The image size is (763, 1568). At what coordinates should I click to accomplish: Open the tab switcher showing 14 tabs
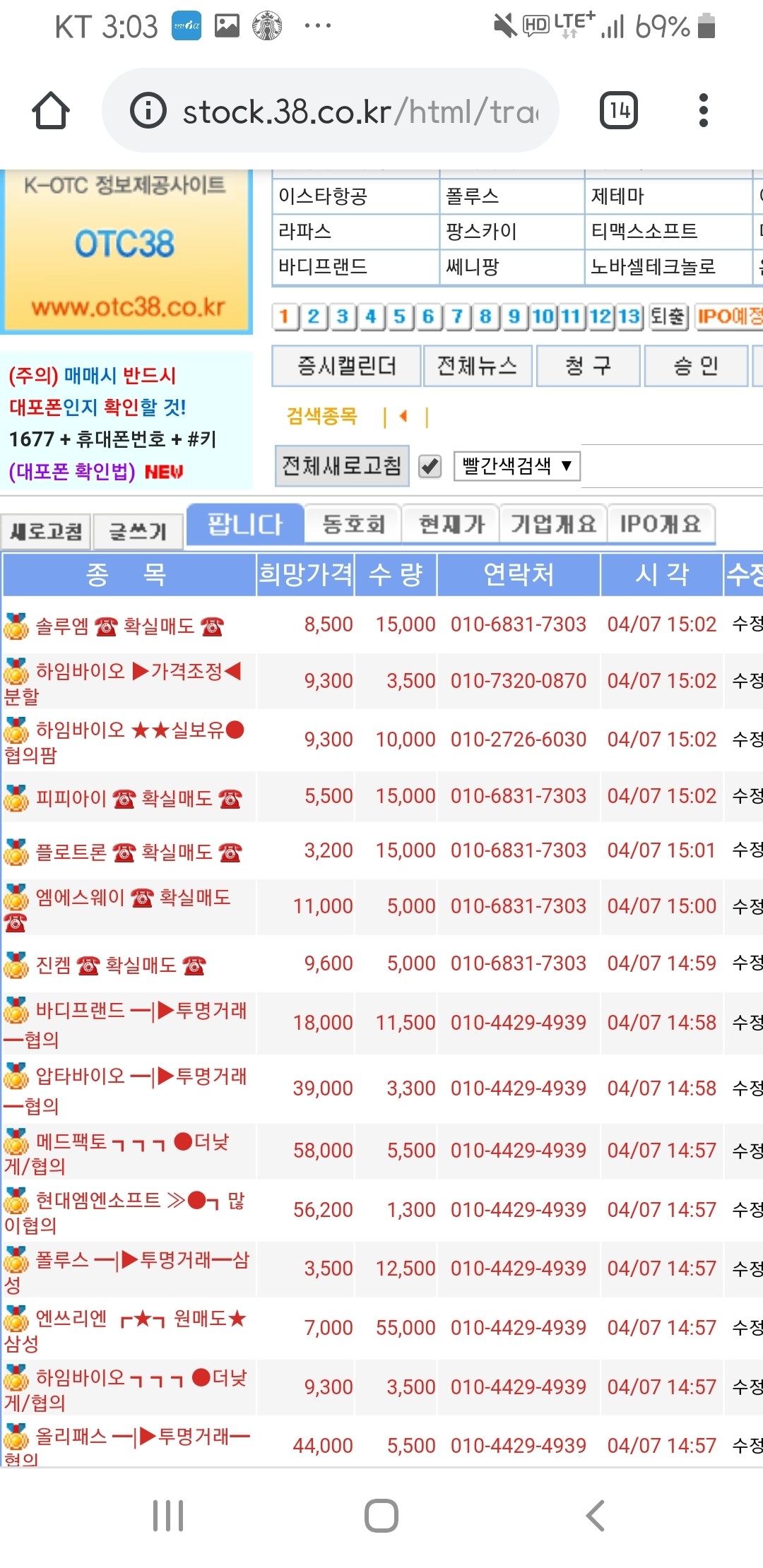pos(619,110)
